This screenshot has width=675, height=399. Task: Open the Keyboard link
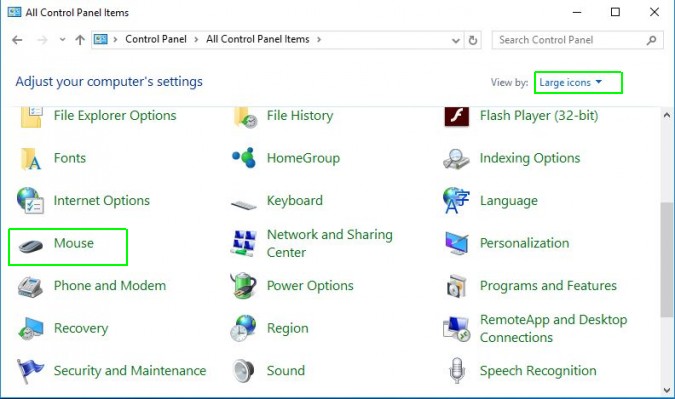[294, 201]
